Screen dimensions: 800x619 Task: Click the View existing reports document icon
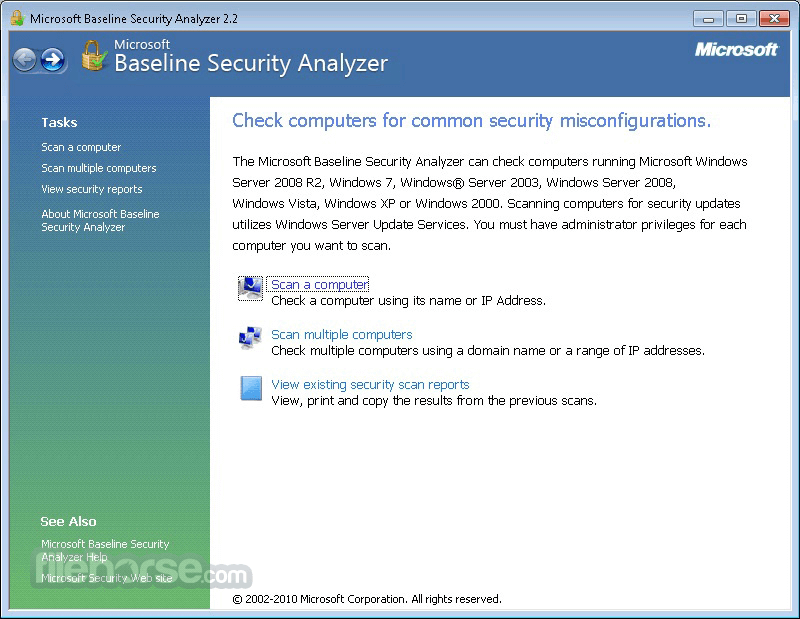[x=251, y=388]
